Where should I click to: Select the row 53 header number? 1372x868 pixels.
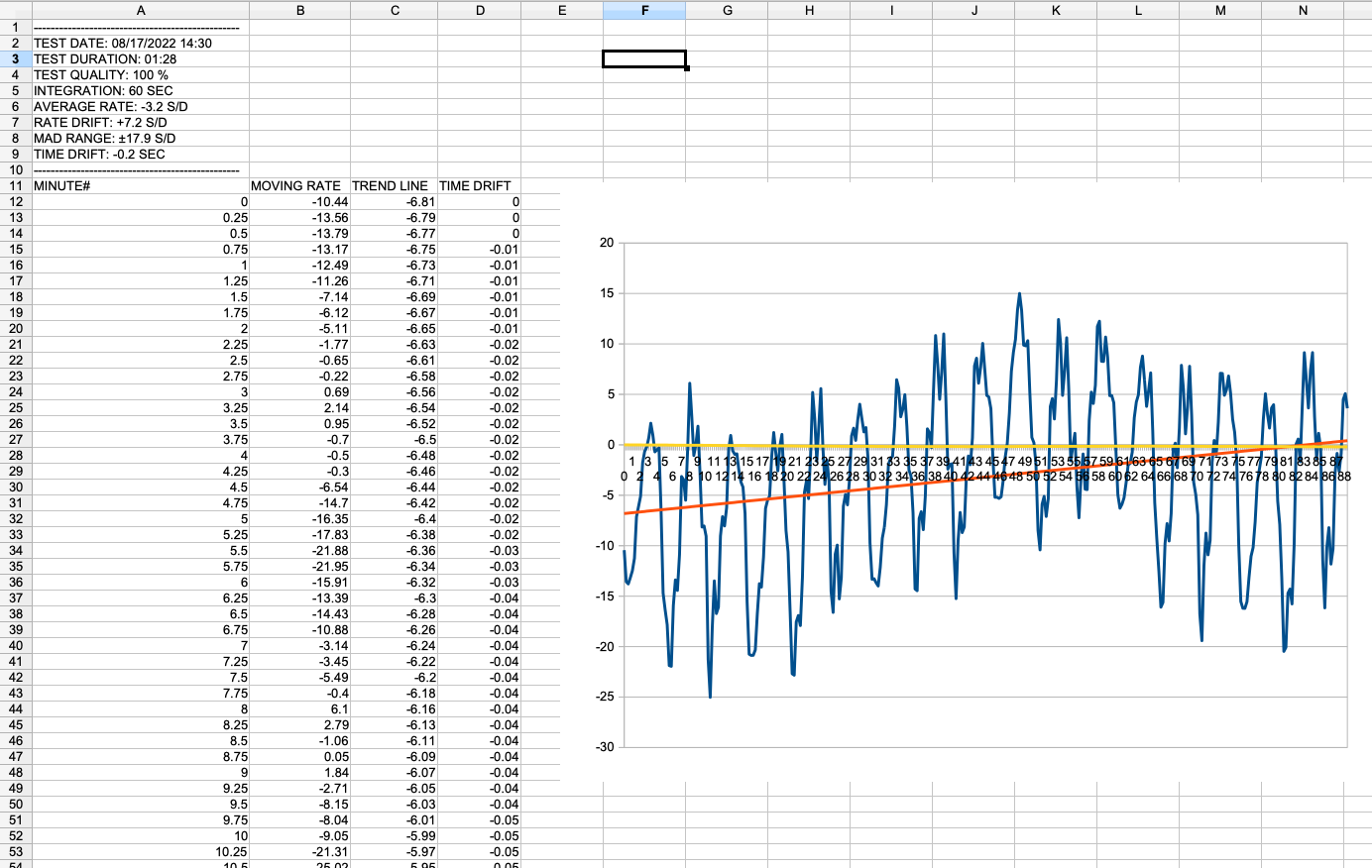coord(16,852)
